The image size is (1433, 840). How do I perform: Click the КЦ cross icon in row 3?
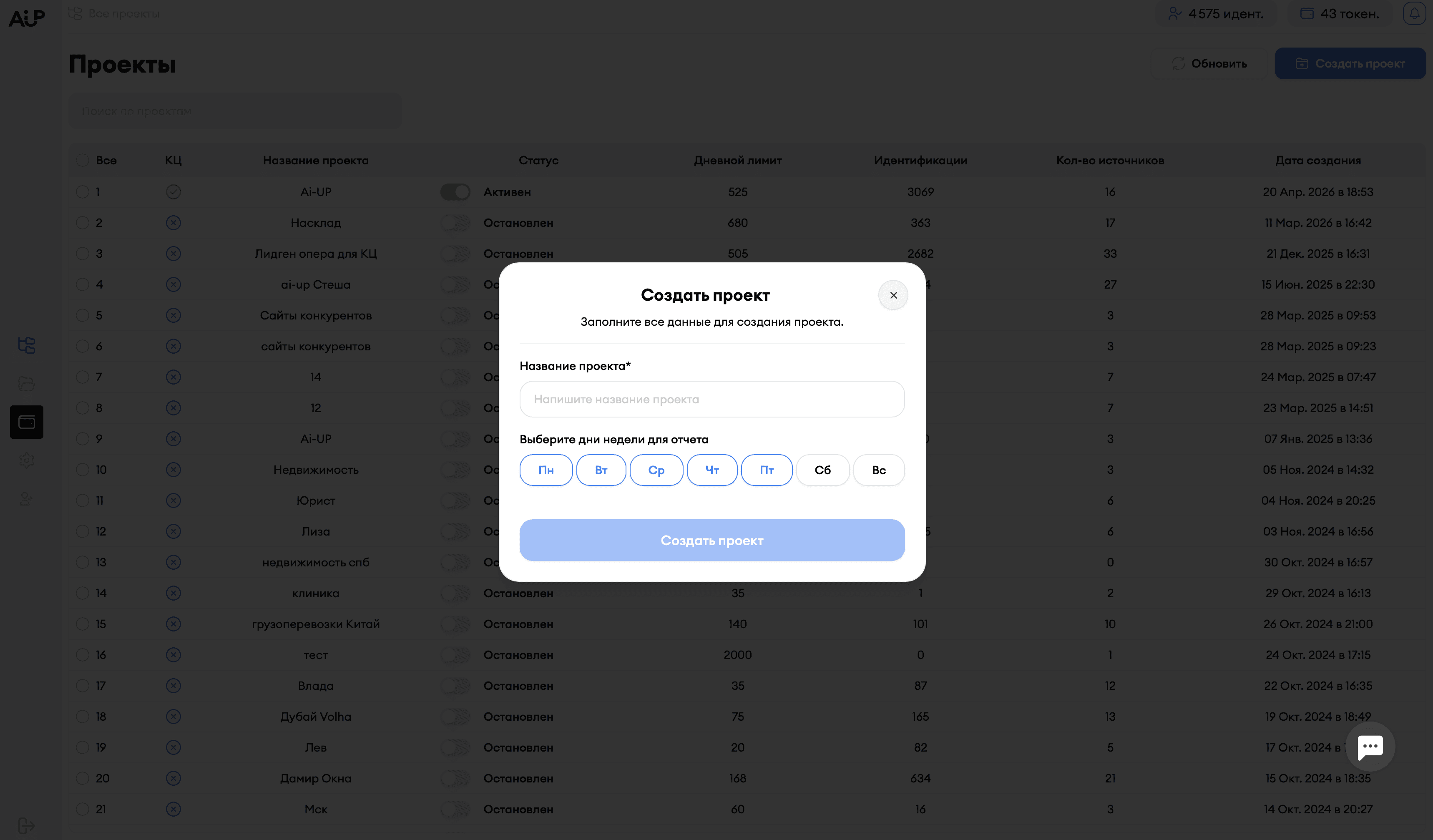[173, 253]
